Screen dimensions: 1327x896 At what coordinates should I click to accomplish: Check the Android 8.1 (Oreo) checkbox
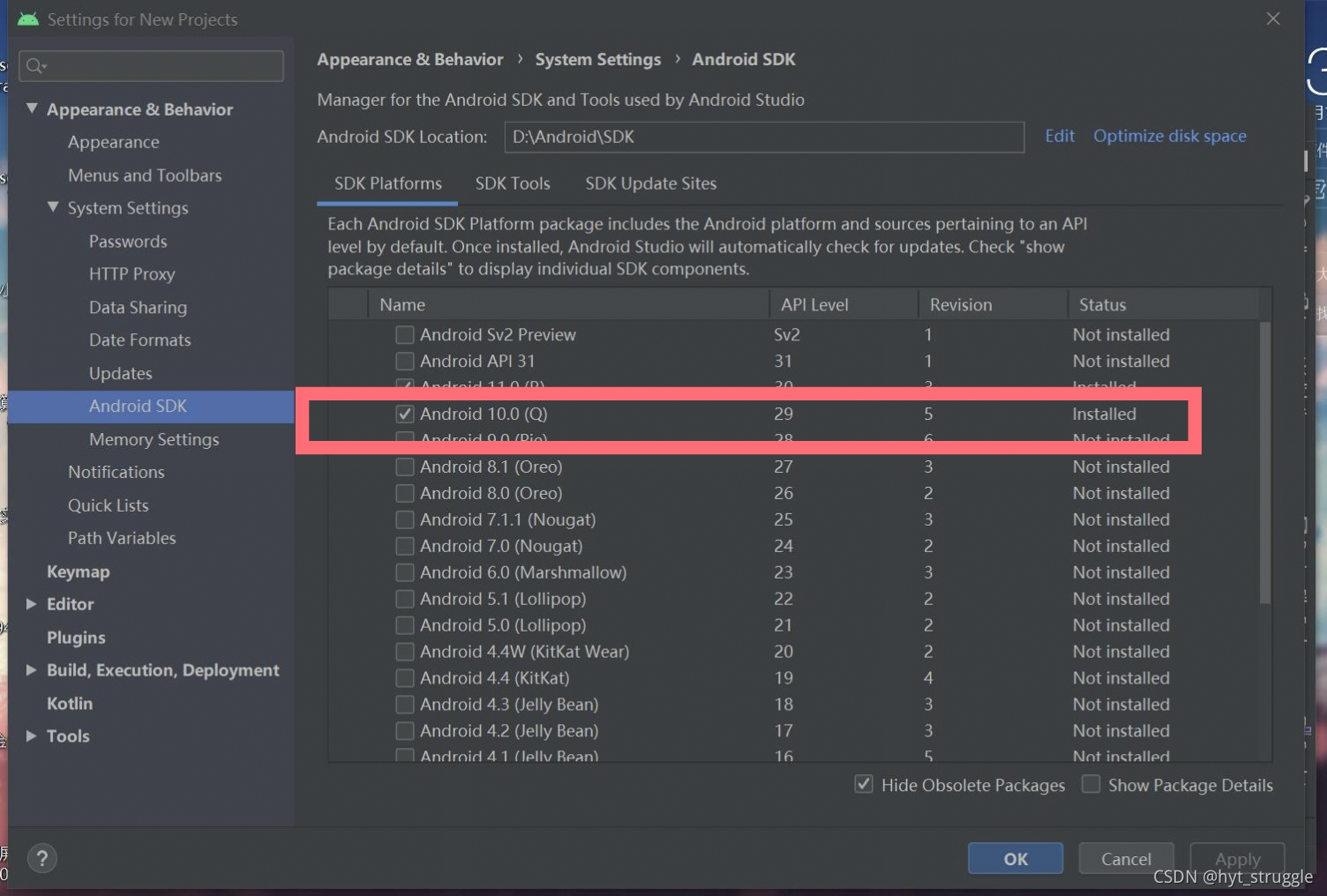point(405,467)
